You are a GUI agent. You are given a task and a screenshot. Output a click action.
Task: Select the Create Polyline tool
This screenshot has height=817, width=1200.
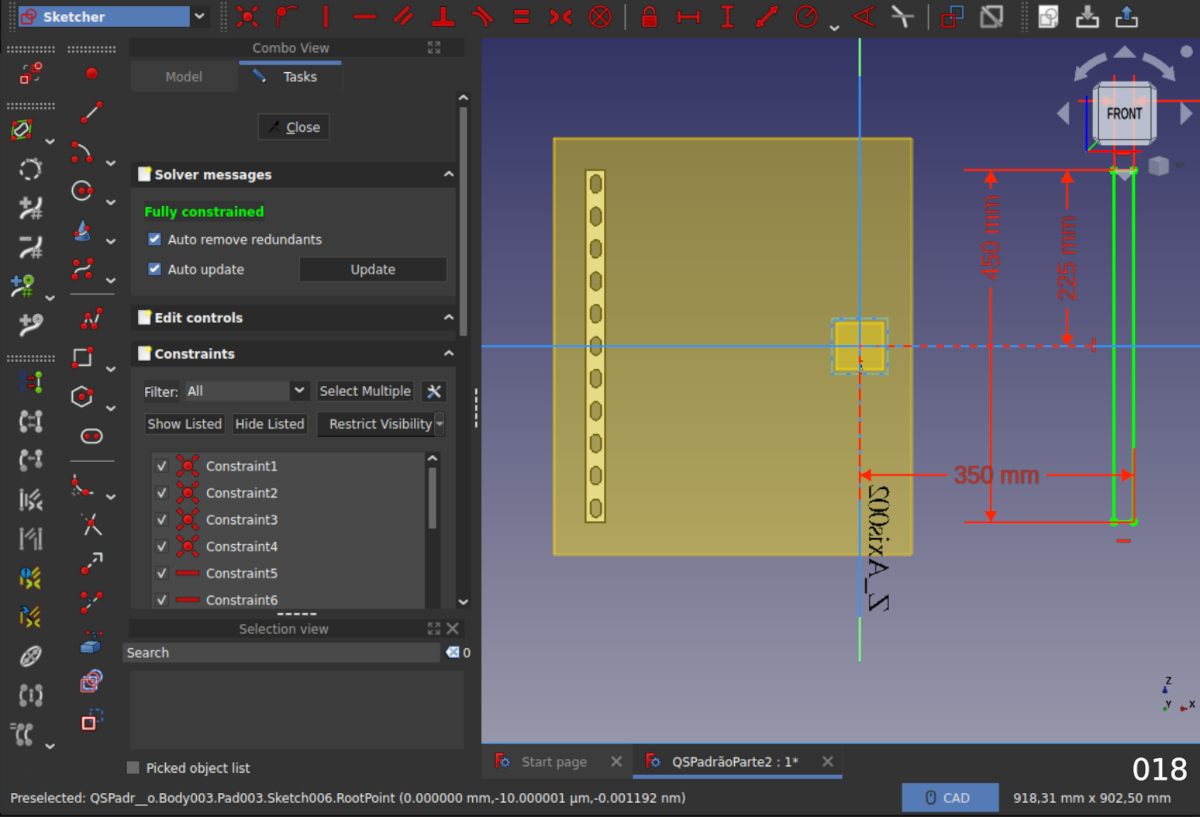tap(91, 319)
